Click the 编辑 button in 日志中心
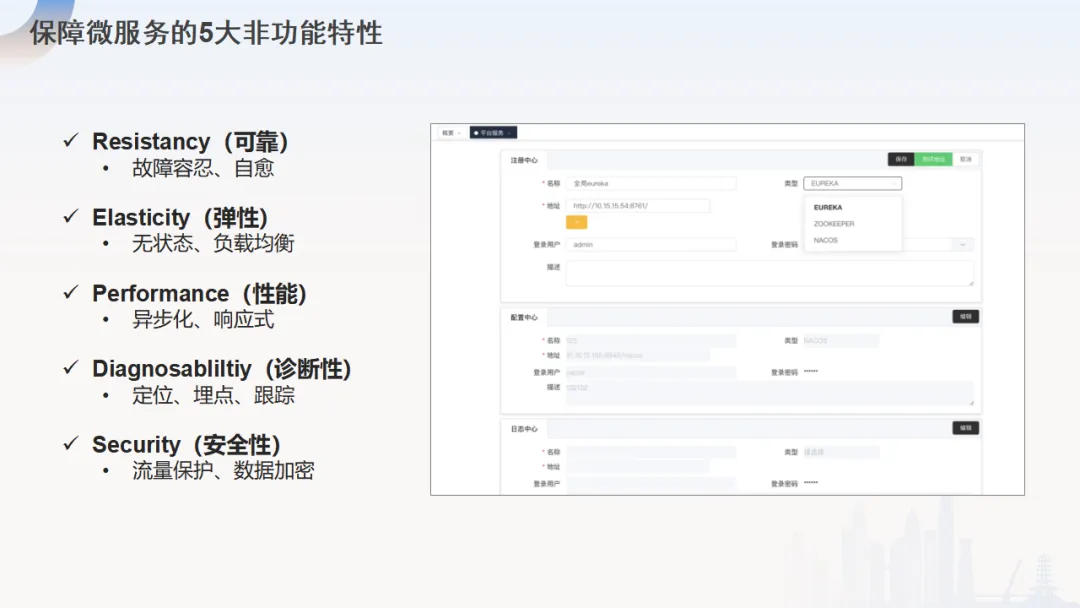This screenshot has height=608, width=1080. (x=966, y=428)
